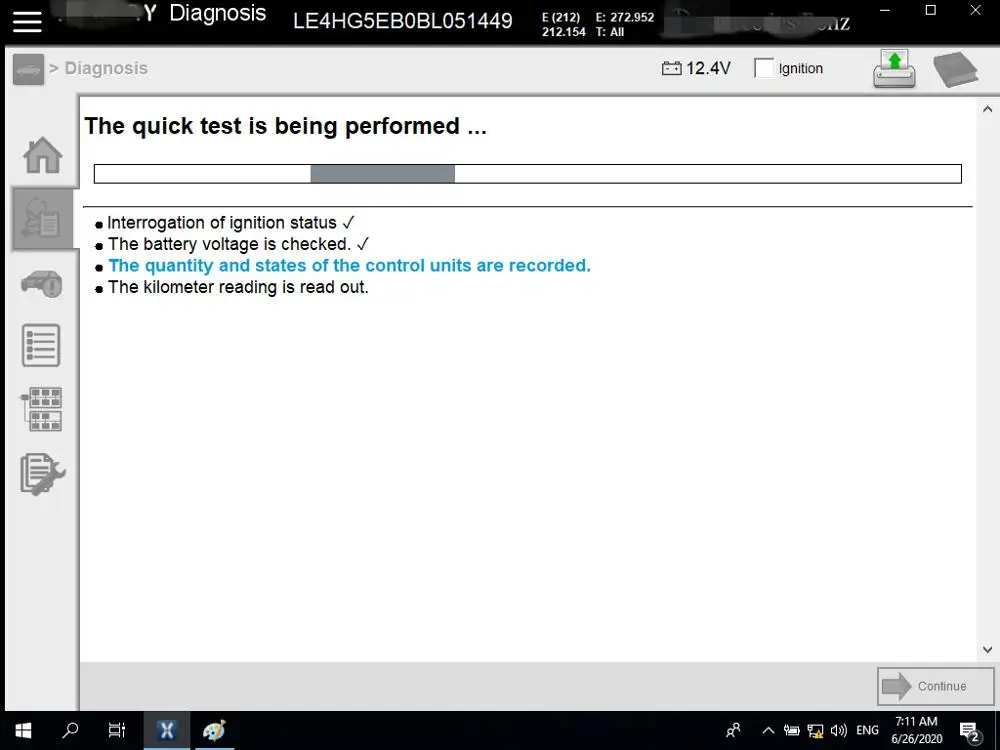Screen dimensions: 1000x750
Task: Toggle the Ignition checkbox
Action: [763, 68]
